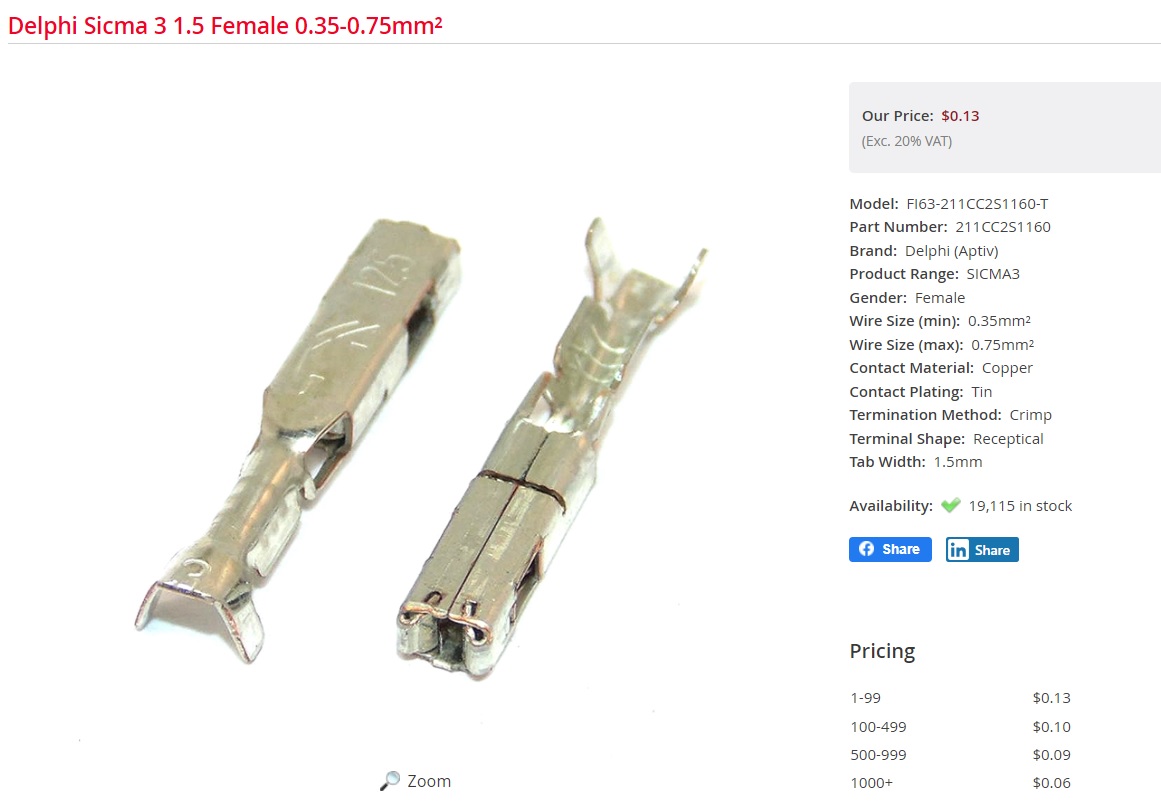Click the LinkedIn logo on Share button
The height and width of the screenshot is (808, 1161).
(957, 550)
